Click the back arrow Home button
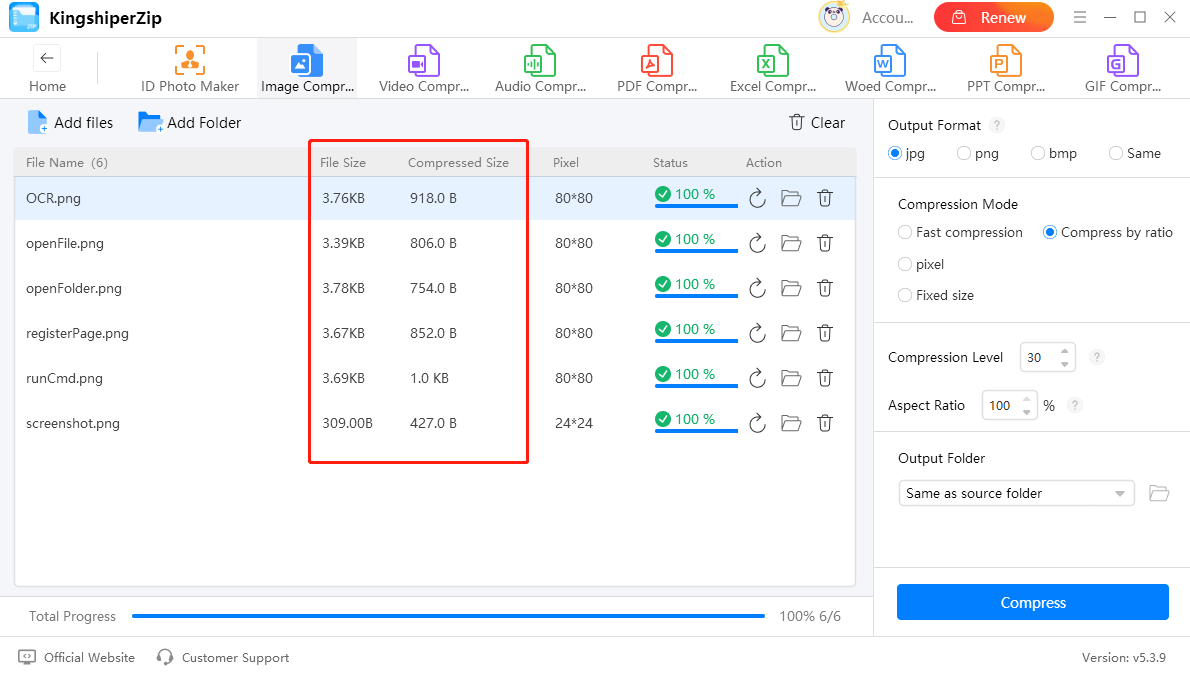This screenshot has height=673, width=1190. [47, 59]
